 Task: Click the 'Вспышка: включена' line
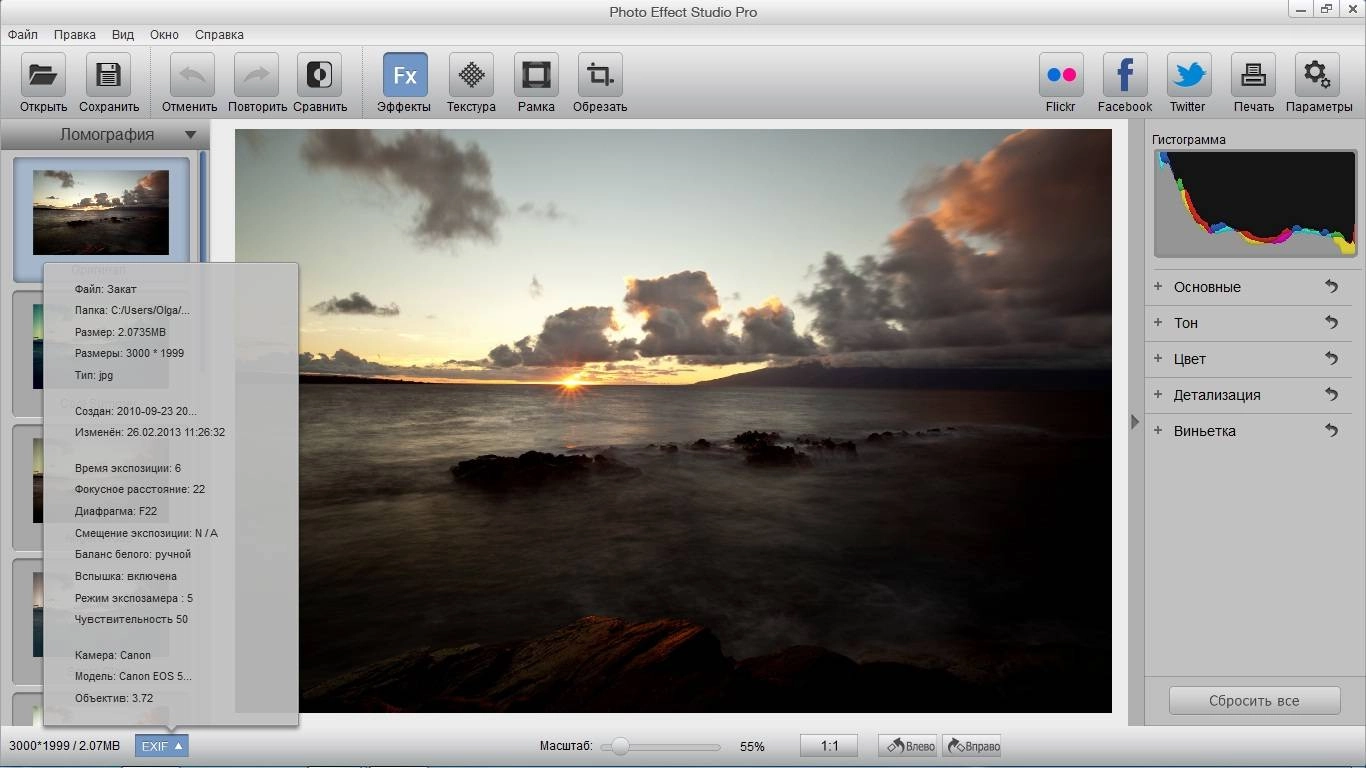pos(126,576)
